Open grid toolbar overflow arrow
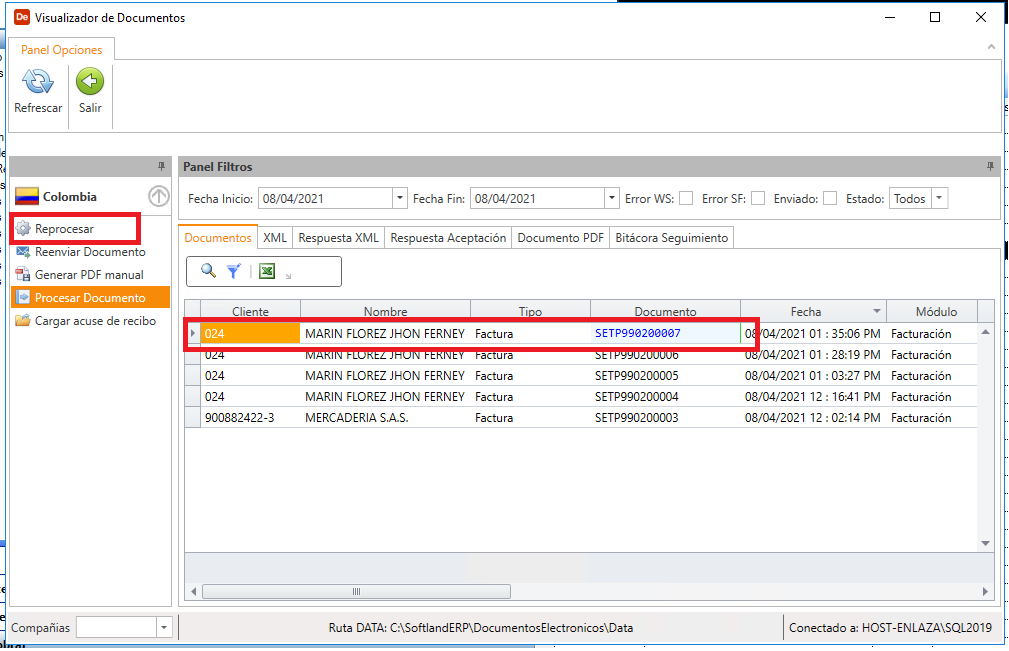Screen dimensions: 1009x651 [288, 275]
